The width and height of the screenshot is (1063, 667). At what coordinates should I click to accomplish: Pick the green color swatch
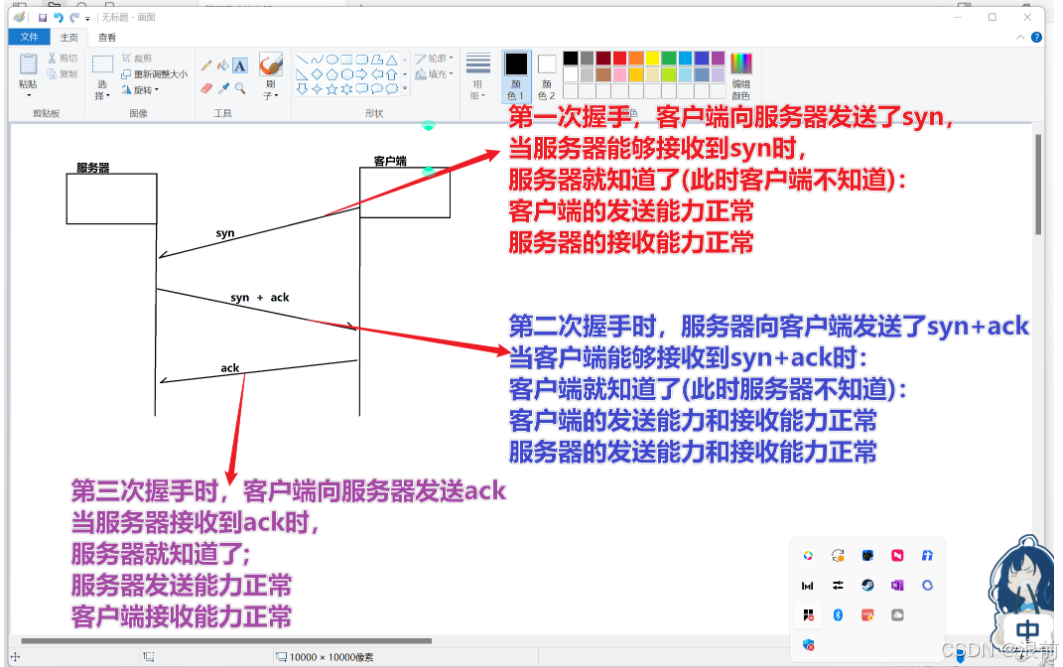668,59
